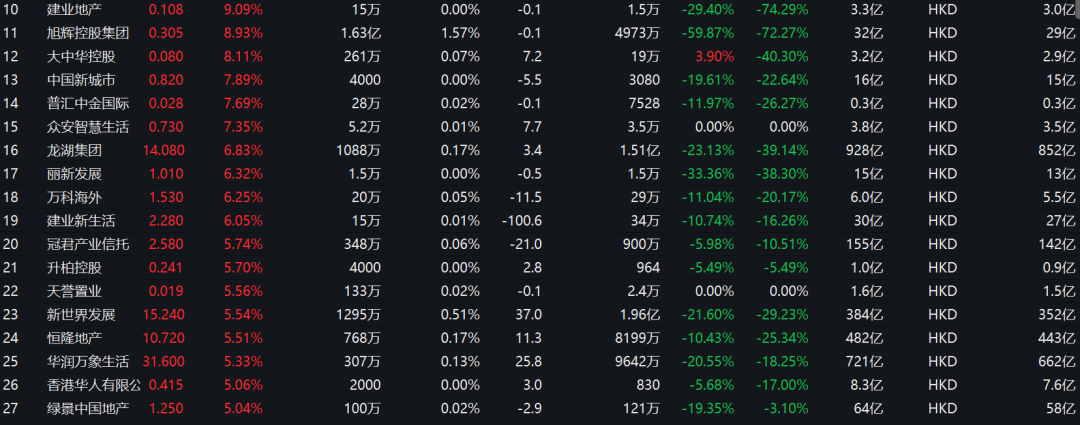Click market cap 384亿
The width and height of the screenshot is (1080, 425).
pos(866,314)
